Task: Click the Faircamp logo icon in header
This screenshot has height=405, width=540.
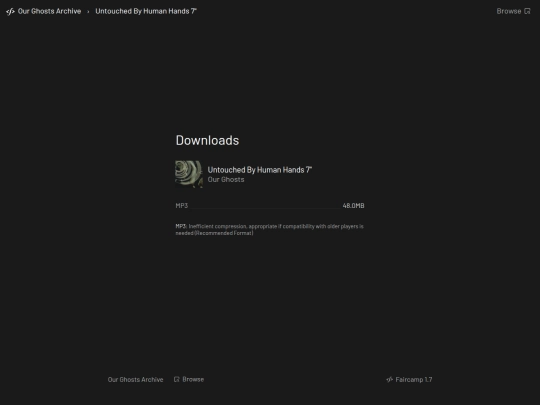Action: [x=10, y=11]
